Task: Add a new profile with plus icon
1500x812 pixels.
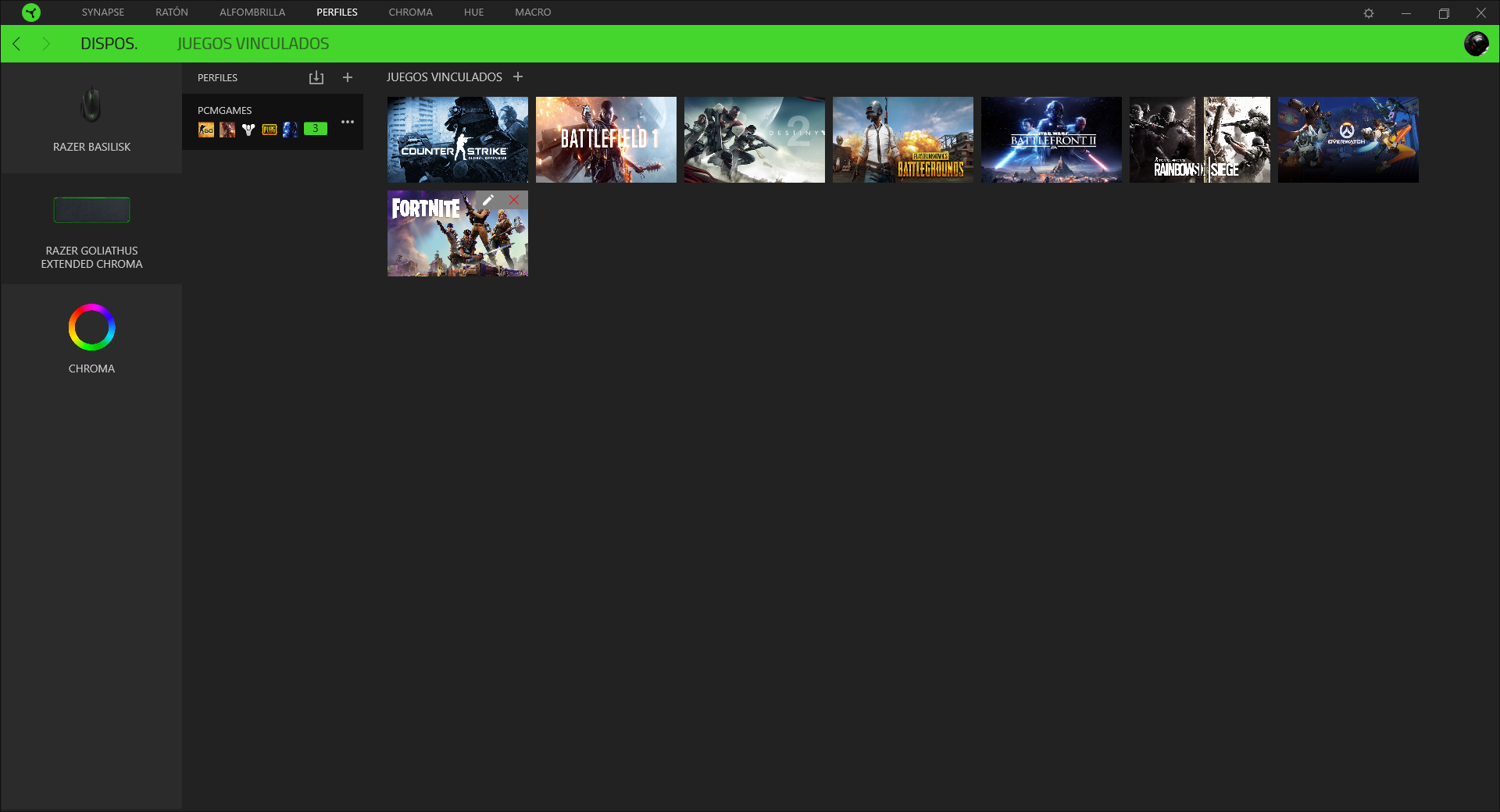Action: (348, 77)
